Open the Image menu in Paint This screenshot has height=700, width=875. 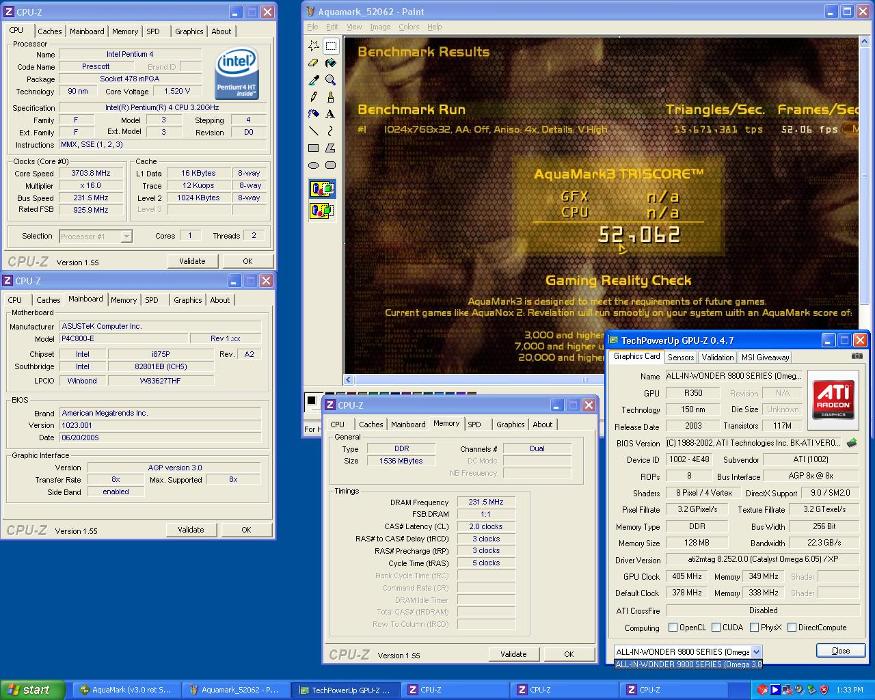[379, 27]
